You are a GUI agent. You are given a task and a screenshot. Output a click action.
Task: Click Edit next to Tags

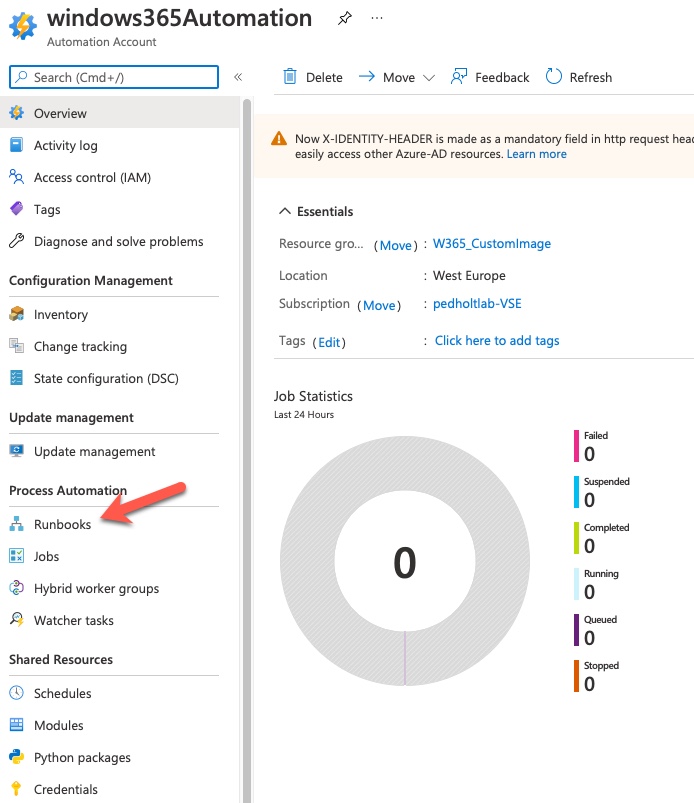point(329,342)
